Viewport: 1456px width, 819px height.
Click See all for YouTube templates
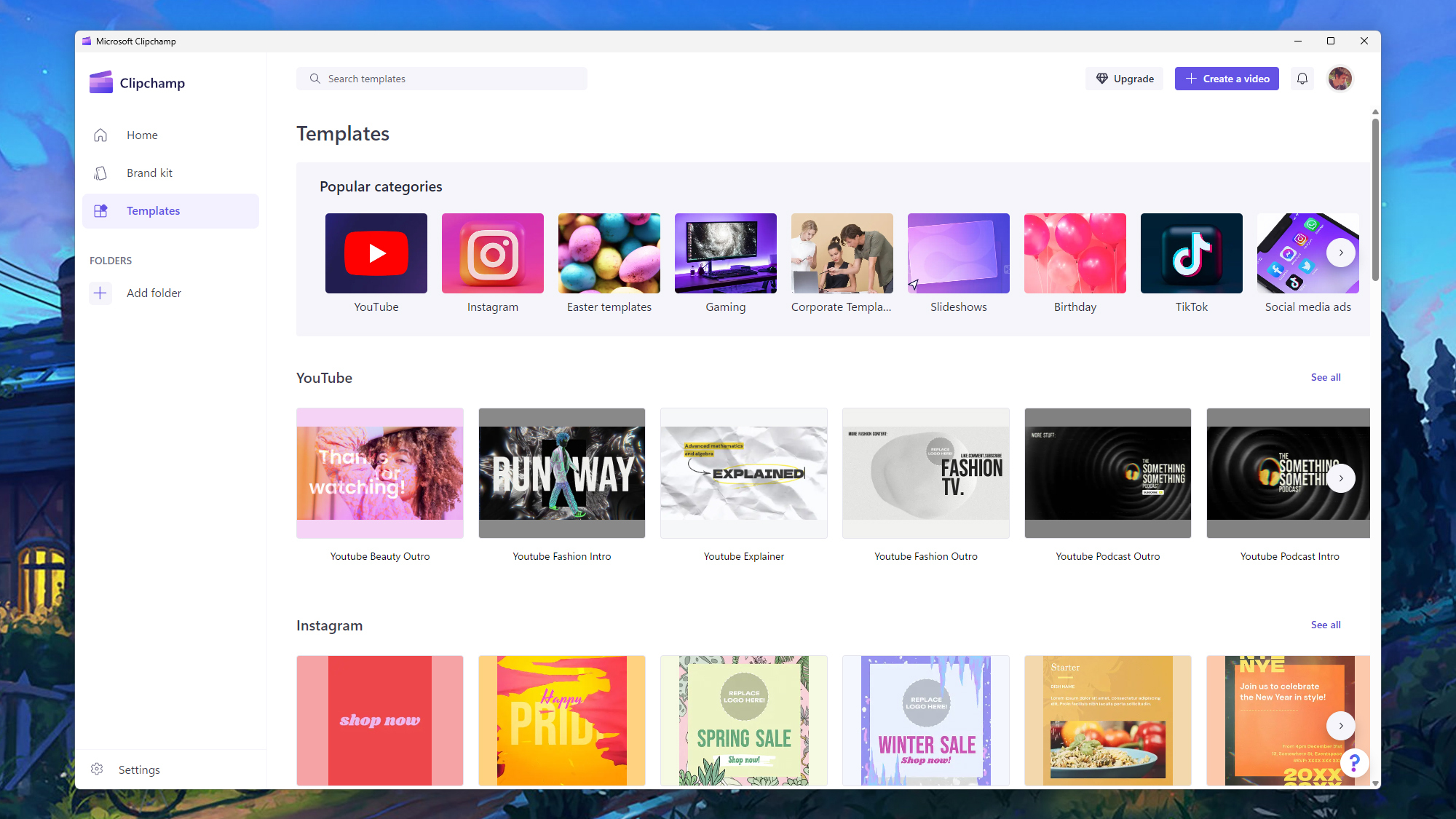1325,377
